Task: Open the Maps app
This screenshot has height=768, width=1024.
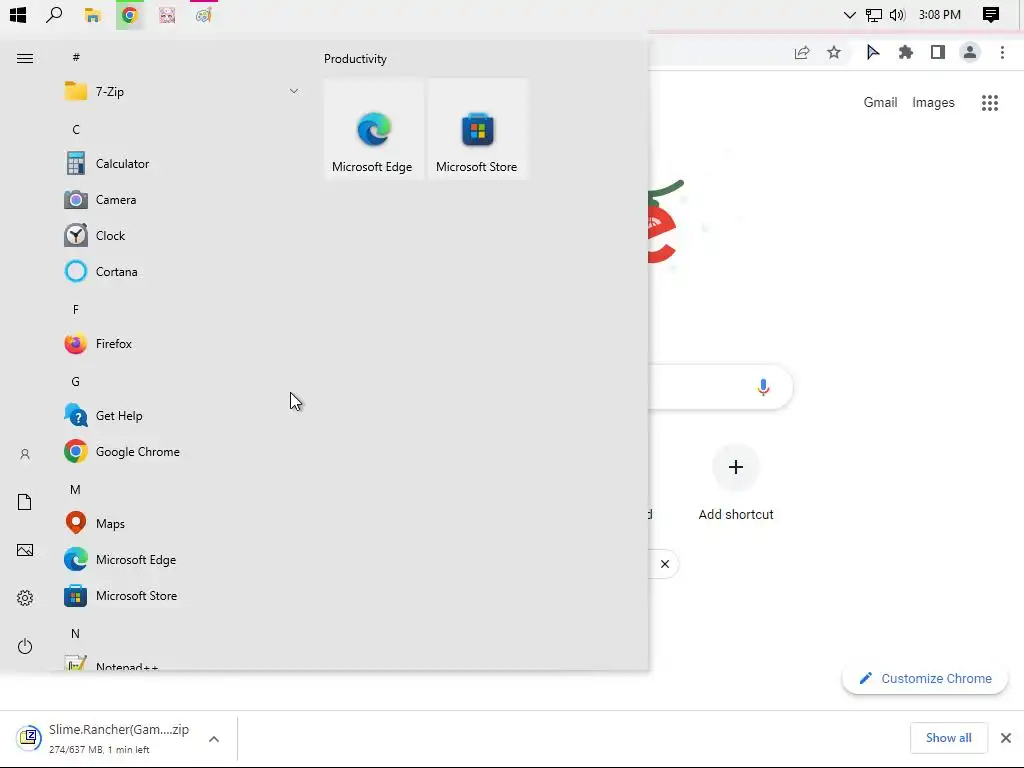Action: click(x=182, y=524)
